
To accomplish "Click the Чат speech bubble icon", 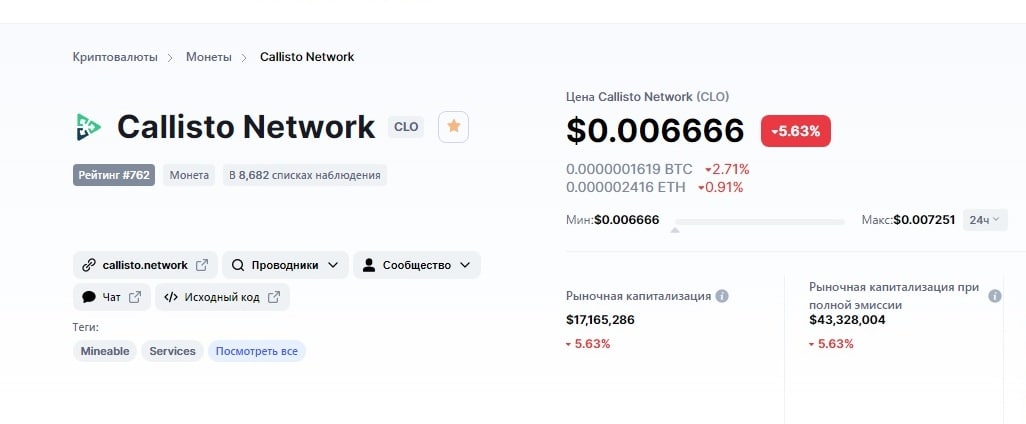I will 89,297.
